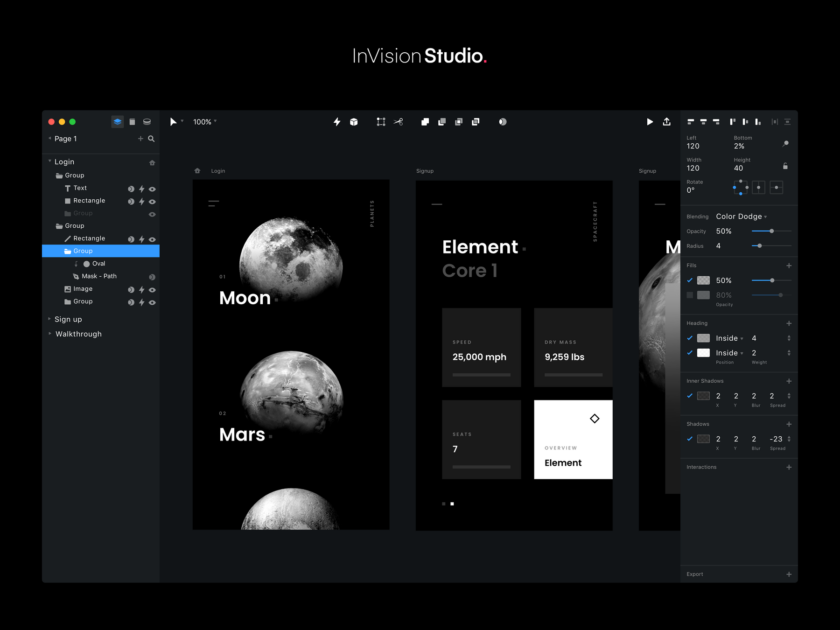Open the align-left icon in the inspector
Screen dimensions: 840x630
pos(690,121)
